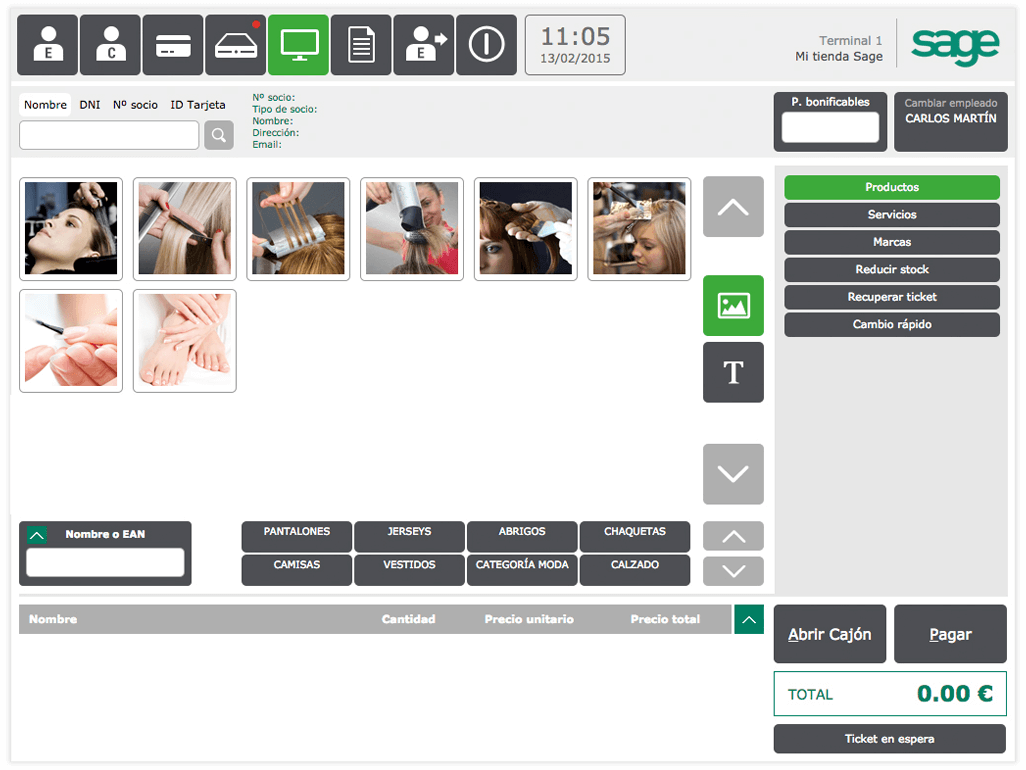1026x770 pixels.
Task: Click the P. bonificables input field
Action: (x=830, y=127)
